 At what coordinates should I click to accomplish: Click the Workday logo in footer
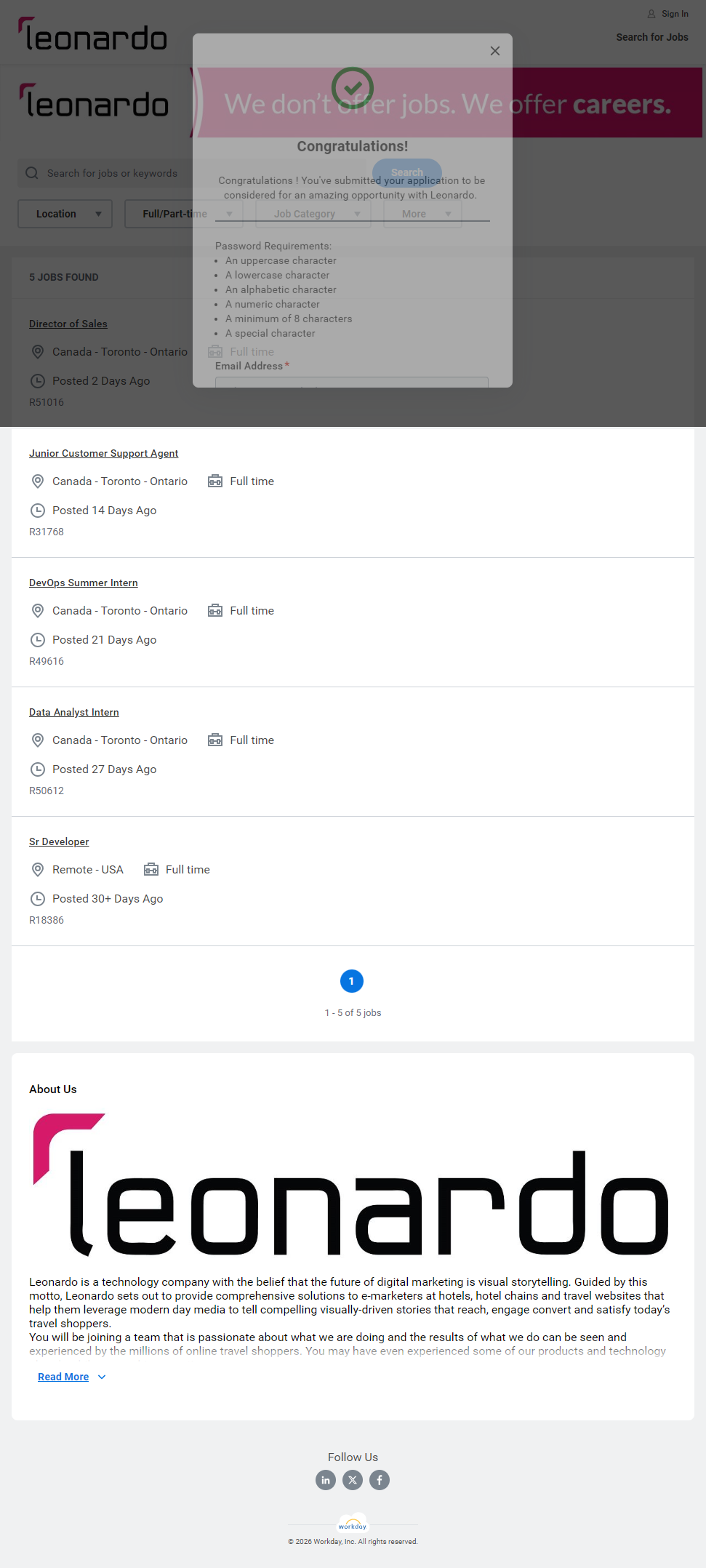(353, 1525)
